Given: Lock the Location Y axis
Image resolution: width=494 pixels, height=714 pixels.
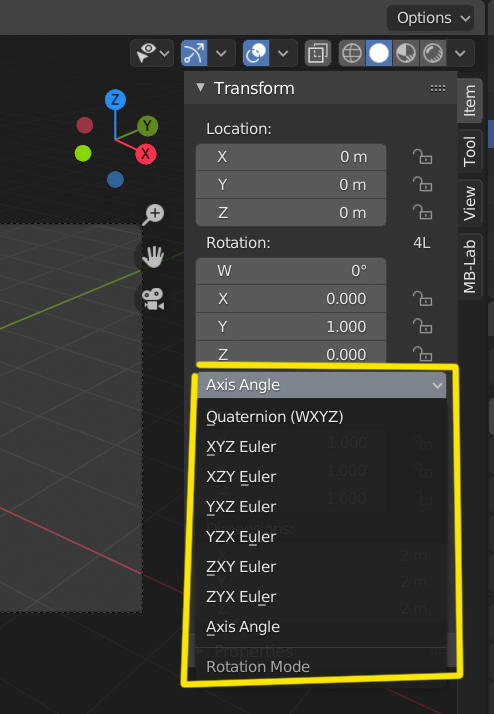Looking at the screenshot, I should (x=423, y=184).
